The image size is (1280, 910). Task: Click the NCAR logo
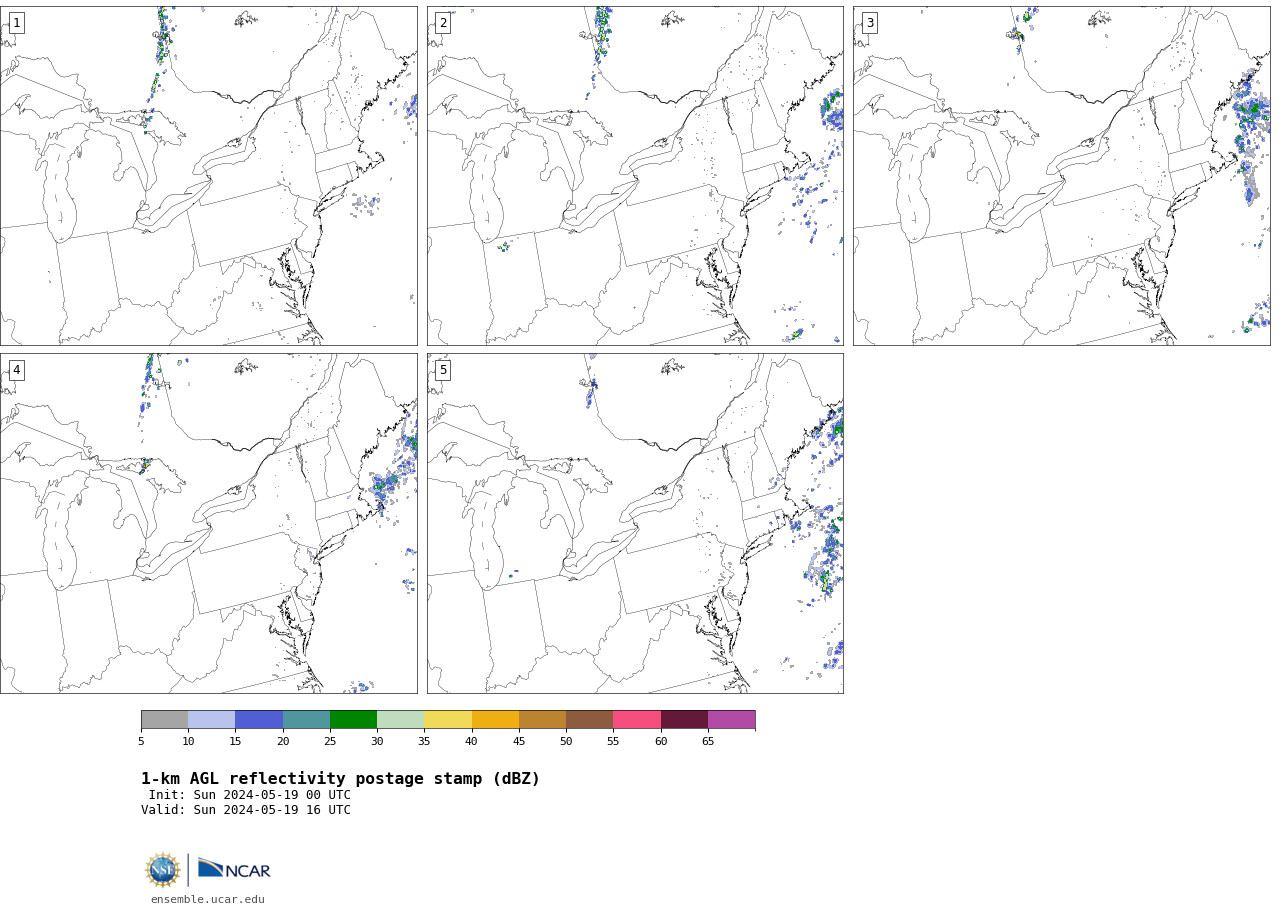coord(234,870)
